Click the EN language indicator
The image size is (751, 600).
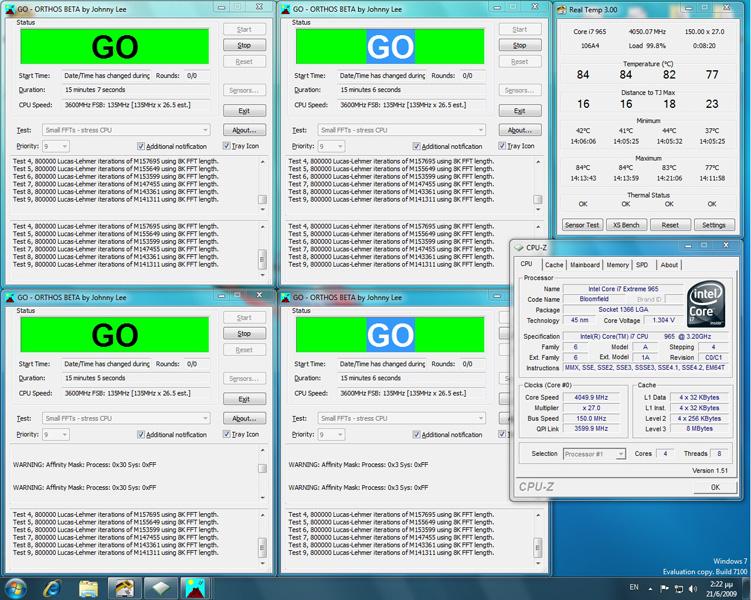point(634,587)
